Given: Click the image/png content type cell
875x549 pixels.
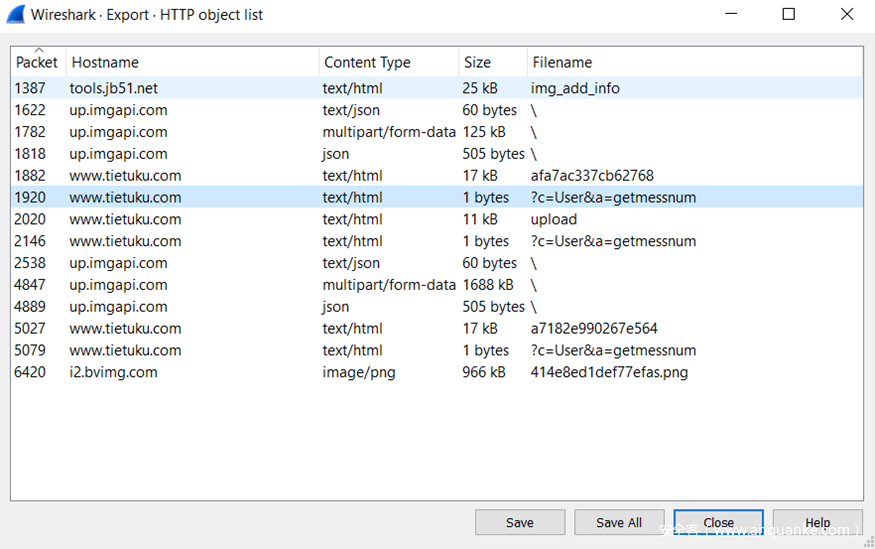Looking at the screenshot, I should point(358,372).
